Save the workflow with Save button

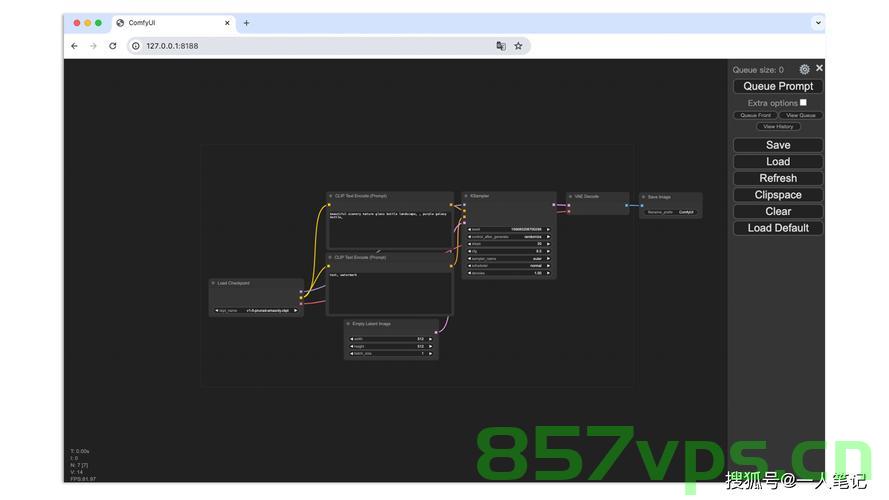click(x=778, y=145)
